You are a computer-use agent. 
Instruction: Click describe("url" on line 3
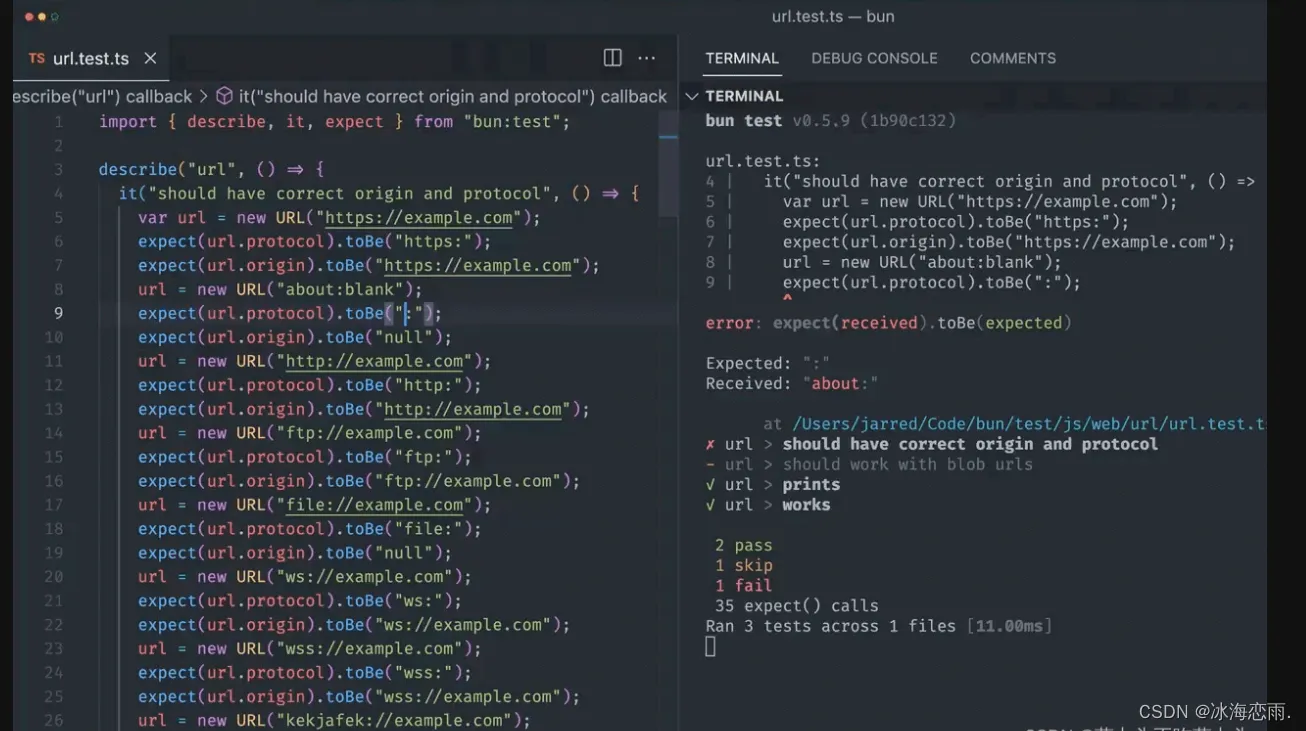[x=168, y=170]
